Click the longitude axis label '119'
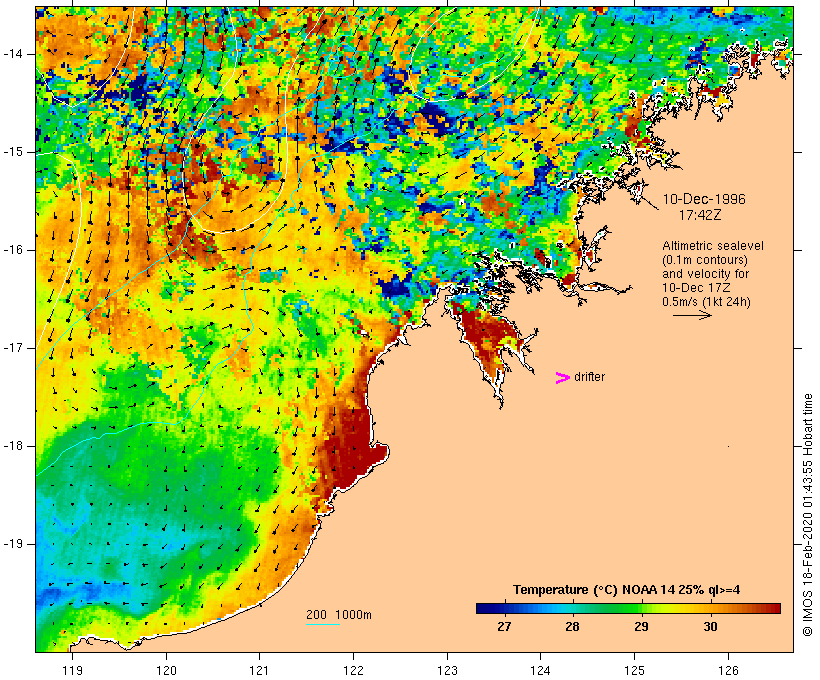820x680 pixels. click(72, 671)
